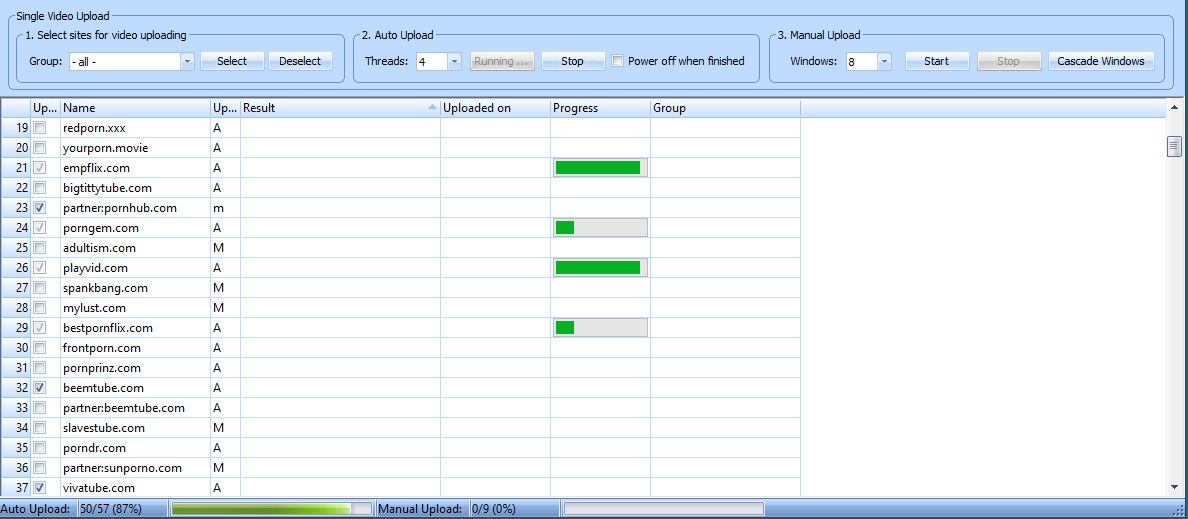Click the Manual Upload overall progress bar
This screenshot has height=519, width=1188.
[x=664, y=508]
